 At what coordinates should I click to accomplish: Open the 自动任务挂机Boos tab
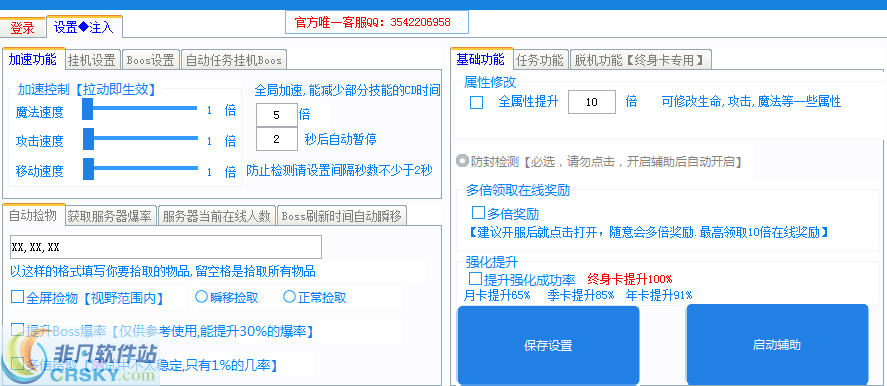tap(234, 60)
